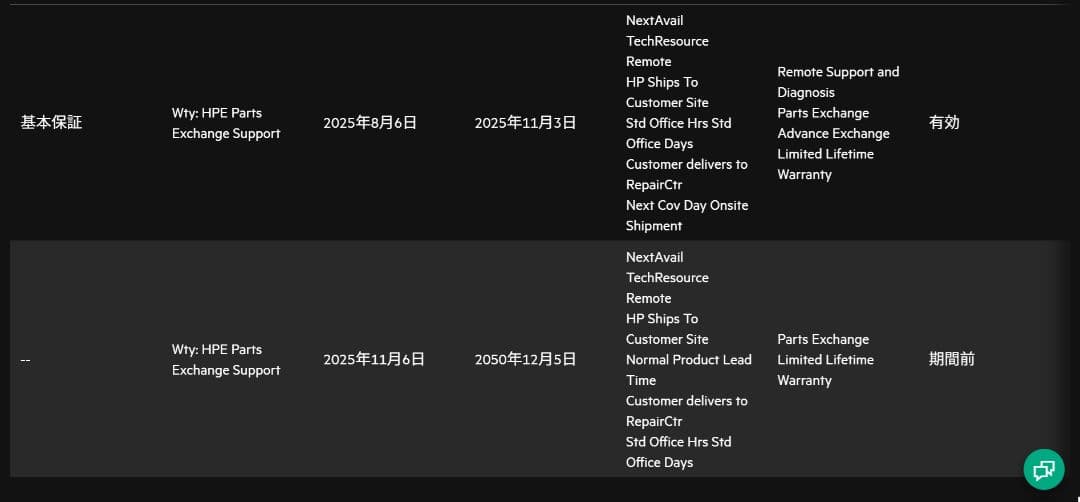Screen dimensions: 1080x502
Task: Select the first row's Wty: HPE Parts Exchange Support
Action: tap(226, 123)
